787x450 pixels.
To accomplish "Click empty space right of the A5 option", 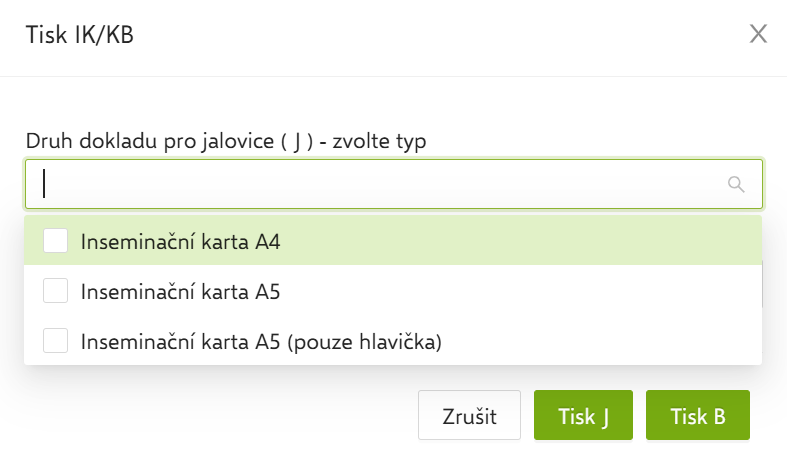I will 550,292.
